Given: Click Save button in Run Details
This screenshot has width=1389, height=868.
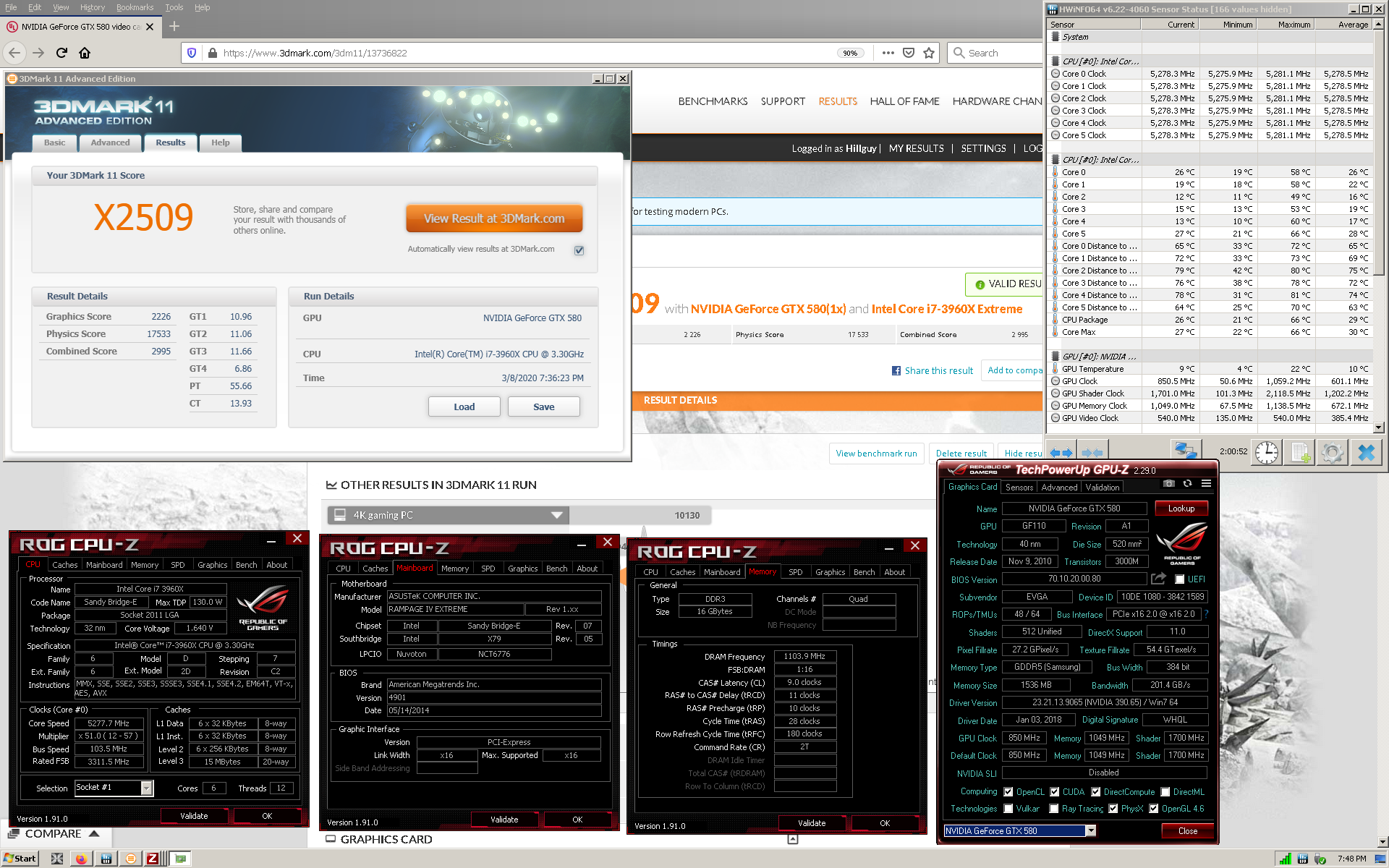Looking at the screenshot, I should tap(543, 407).
